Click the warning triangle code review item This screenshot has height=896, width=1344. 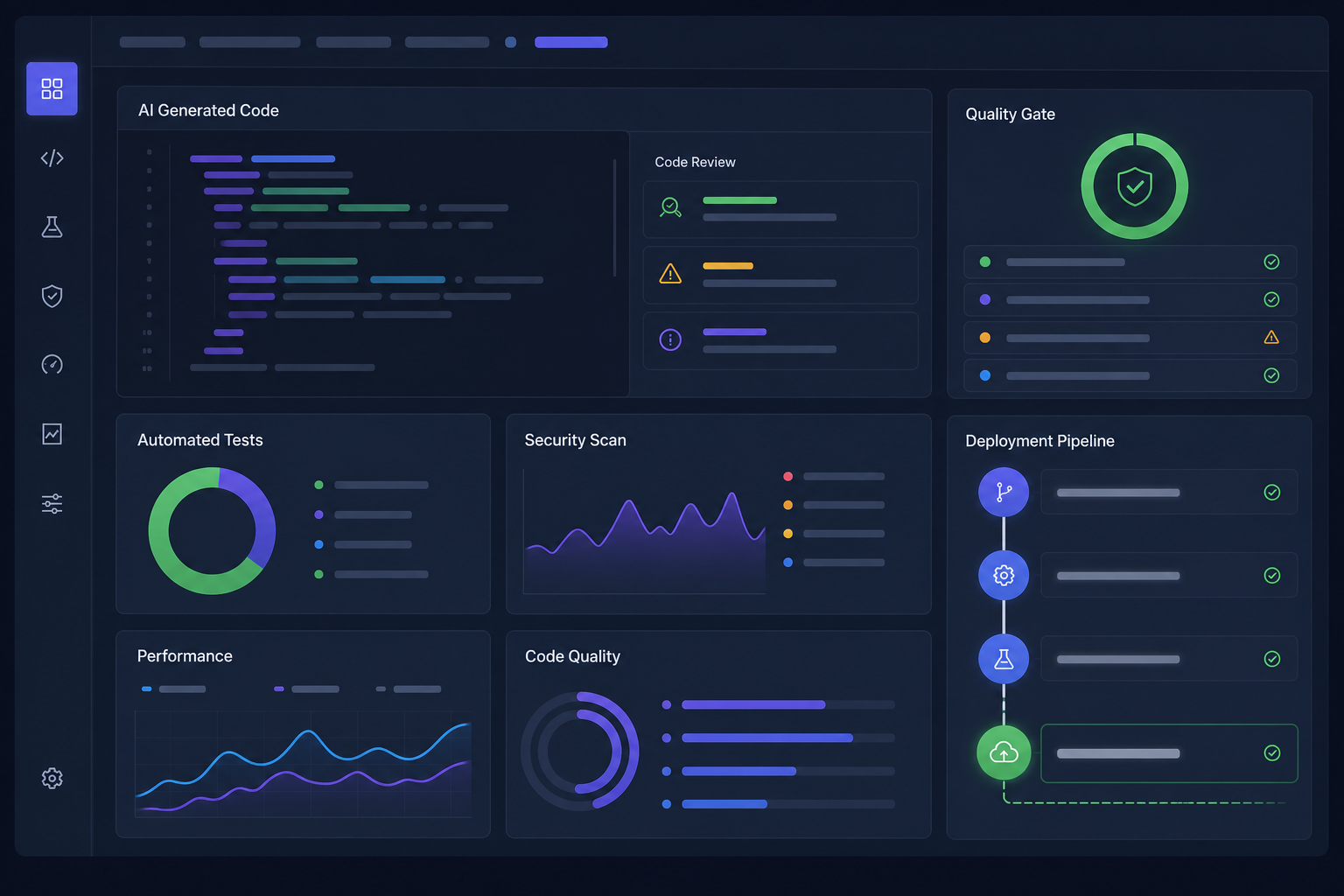click(780, 275)
